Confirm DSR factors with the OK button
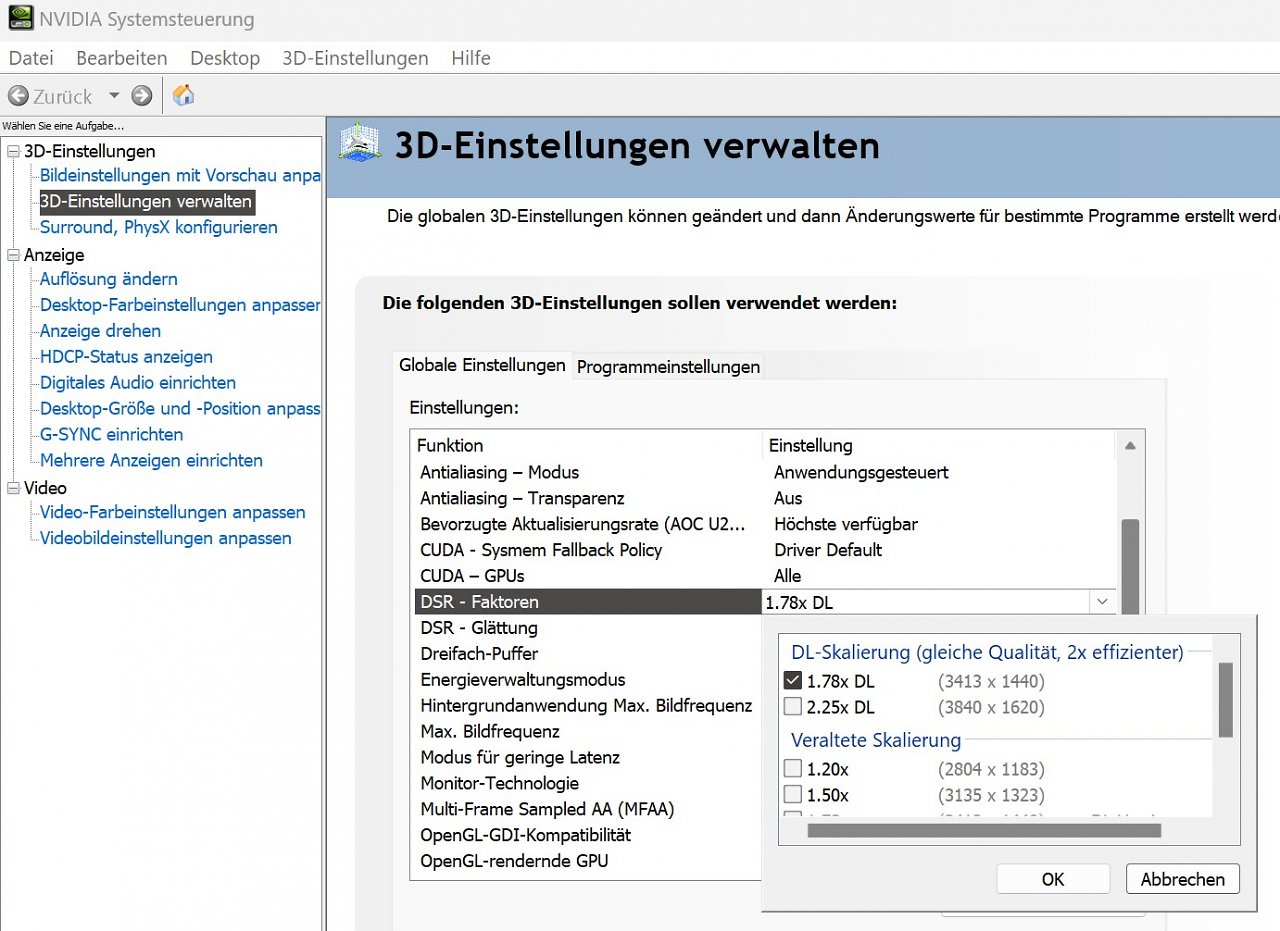 tap(1053, 879)
